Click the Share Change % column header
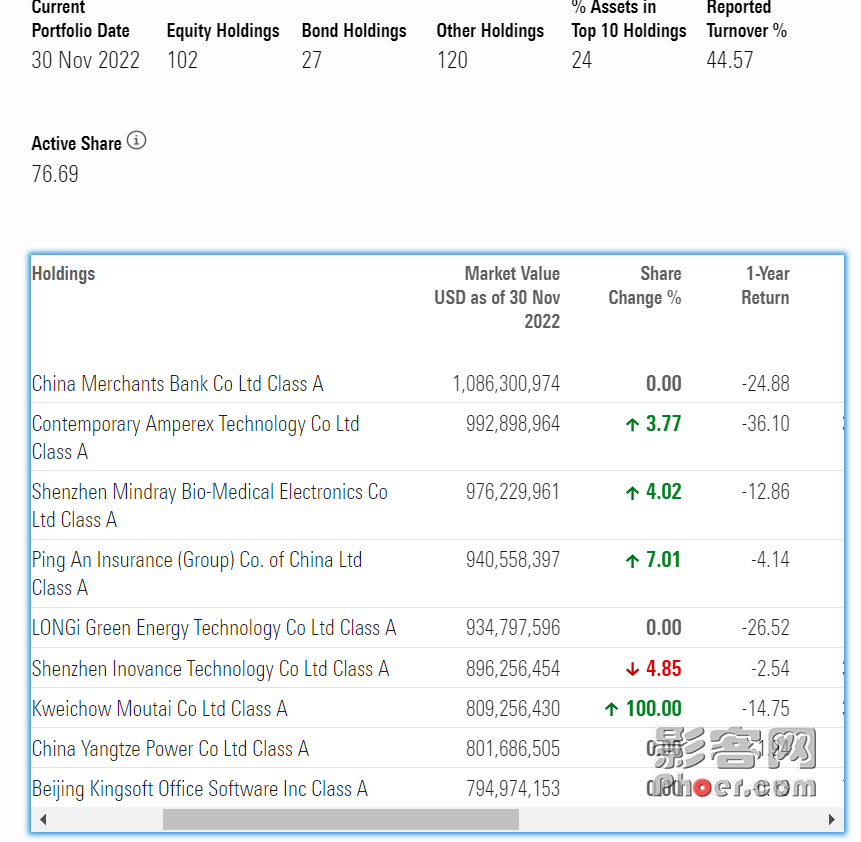The image size is (861, 842). [645, 286]
